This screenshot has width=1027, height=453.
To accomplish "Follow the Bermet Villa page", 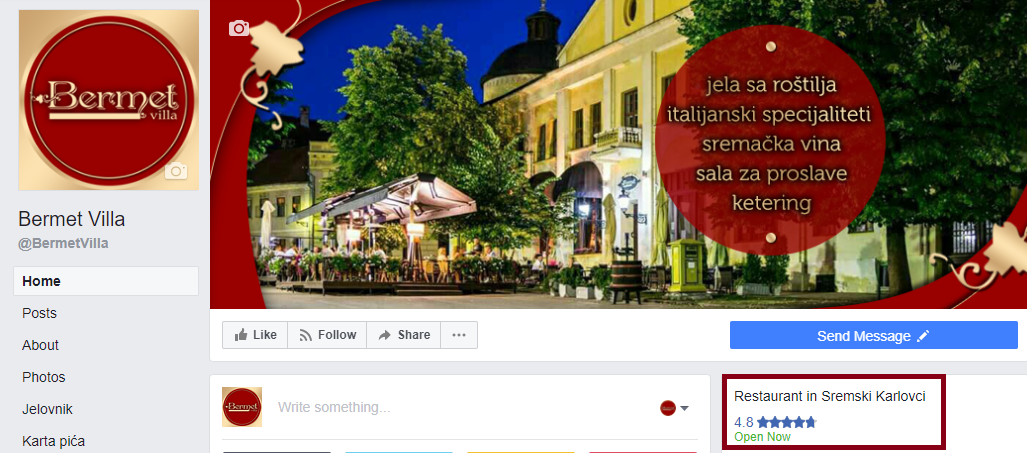I will (x=327, y=335).
